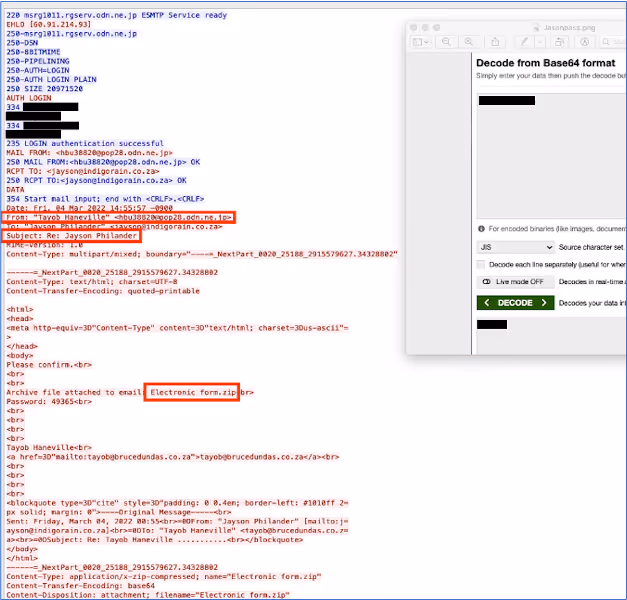Check 'Decode each line separately' box
Image resolution: width=627 pixels, height=600 pixels.
tap(481, 264)
